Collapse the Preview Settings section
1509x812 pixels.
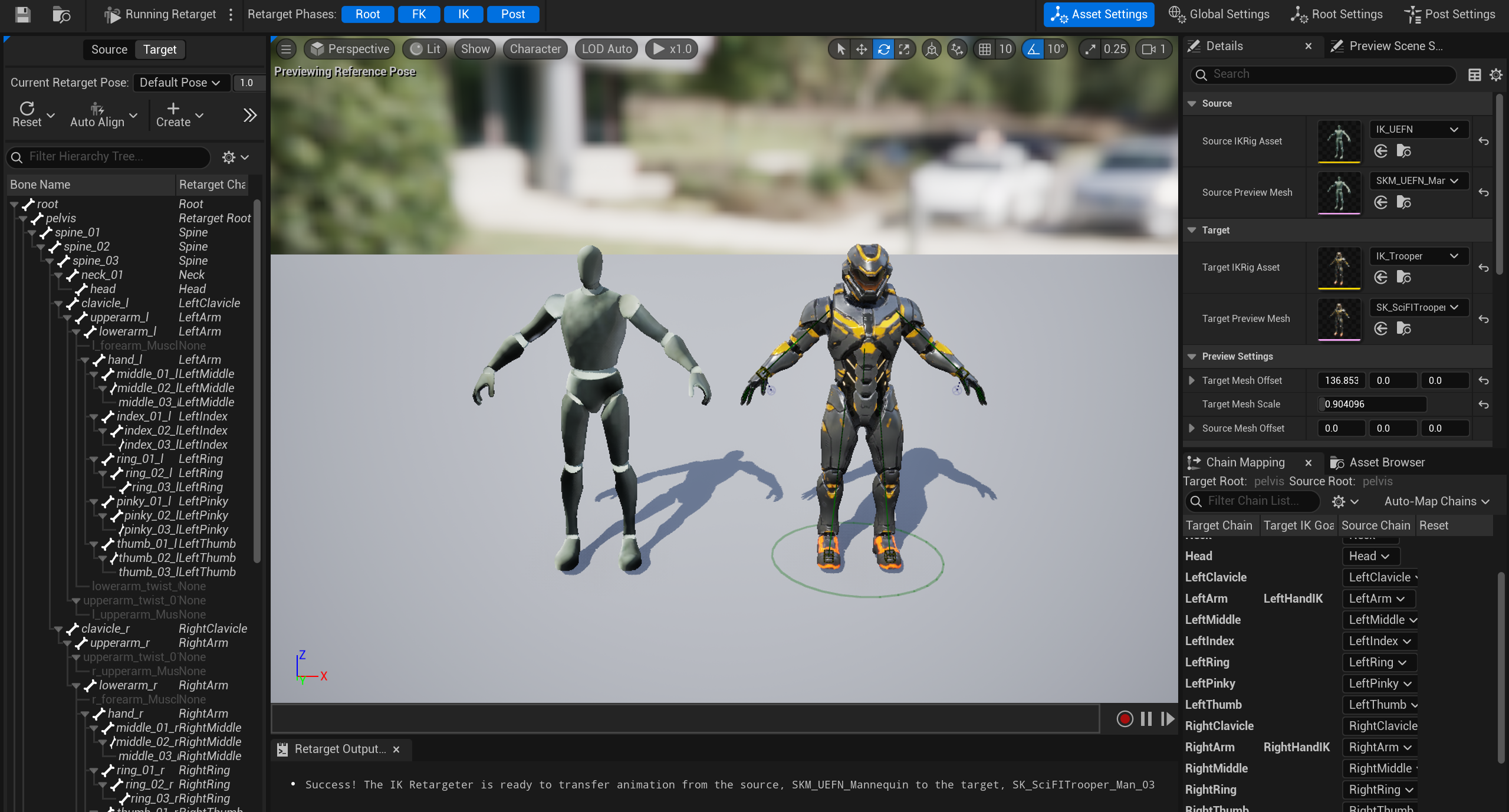[x=1192, y=356]
